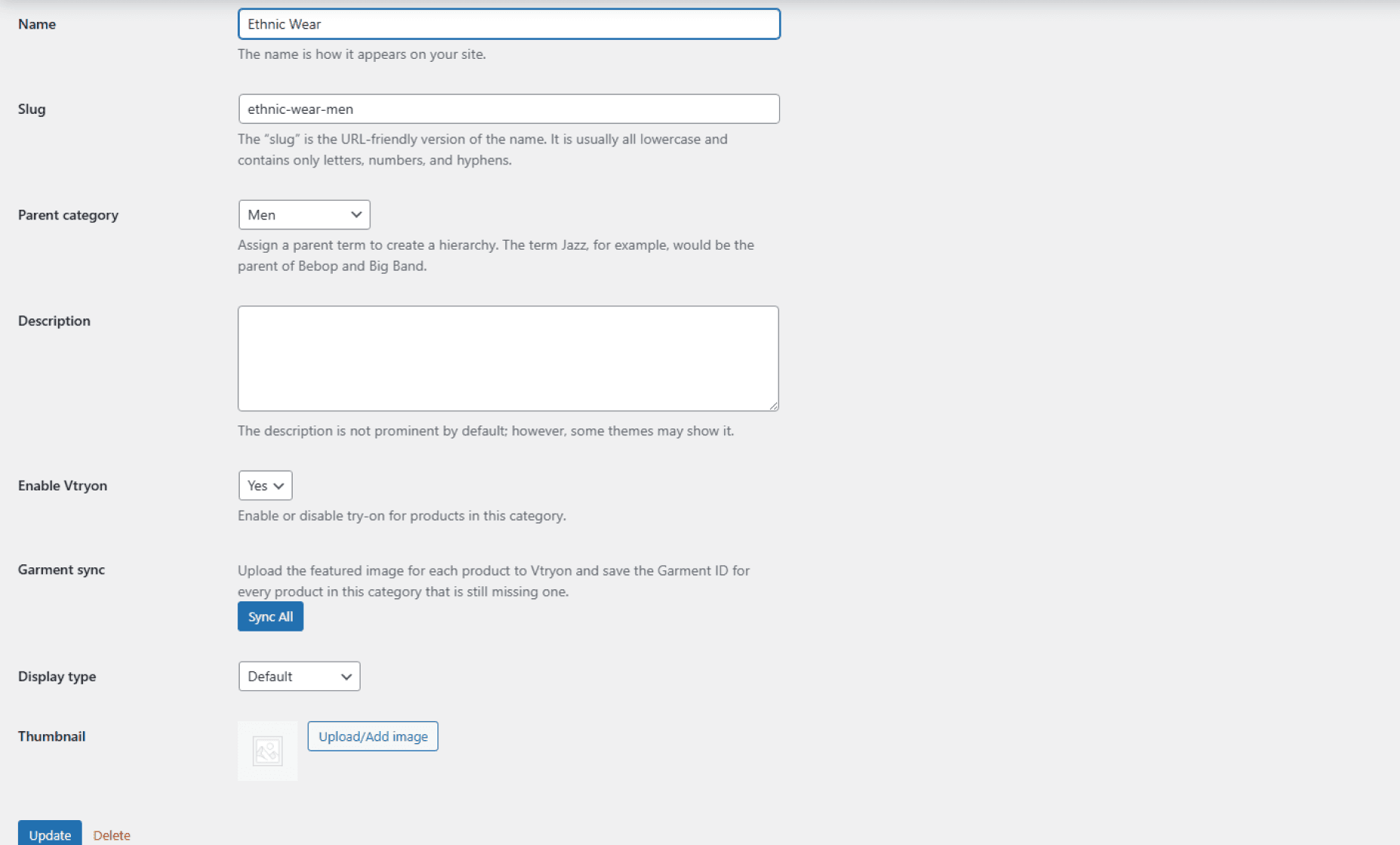Image resolution: width=1400 pixels, height=845 pixels.
Task: Open the Display type dropdown showing Default
Action: [298, 676]
